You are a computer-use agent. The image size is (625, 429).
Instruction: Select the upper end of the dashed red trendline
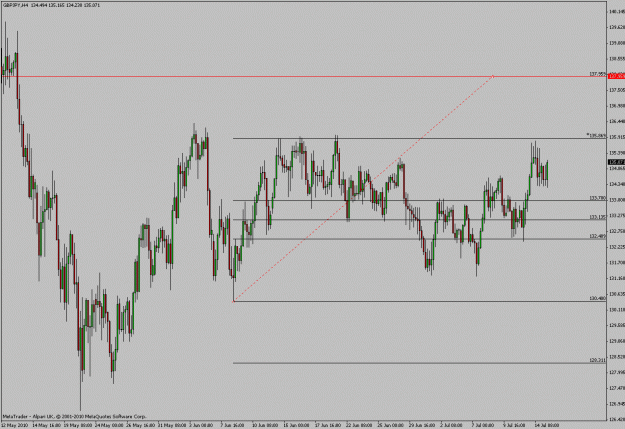pyautogui.click(x=493, y=76)
